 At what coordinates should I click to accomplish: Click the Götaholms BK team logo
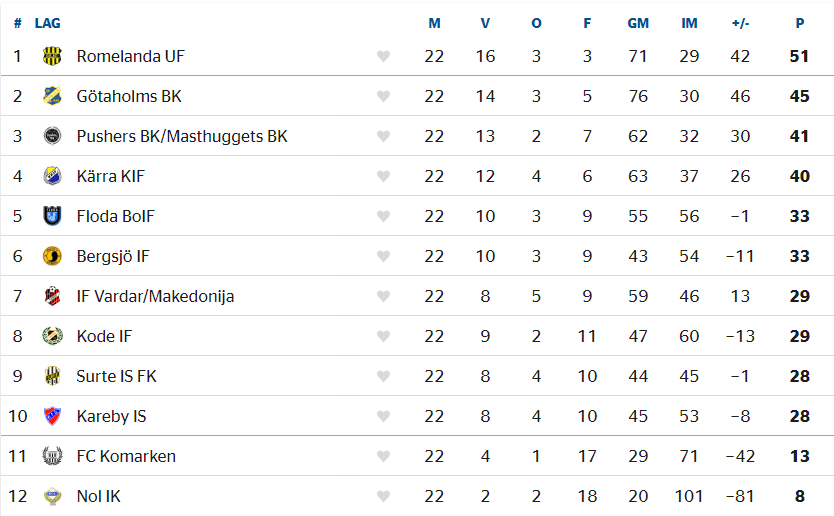pos(52,96)
